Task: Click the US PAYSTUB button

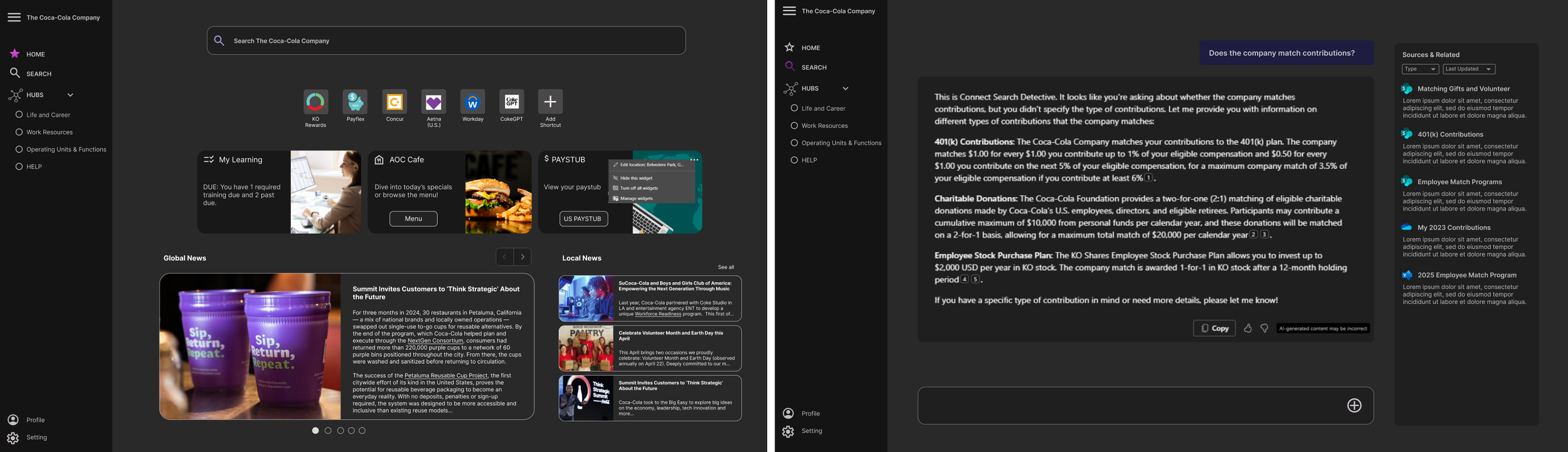Action: pos(583,219)
